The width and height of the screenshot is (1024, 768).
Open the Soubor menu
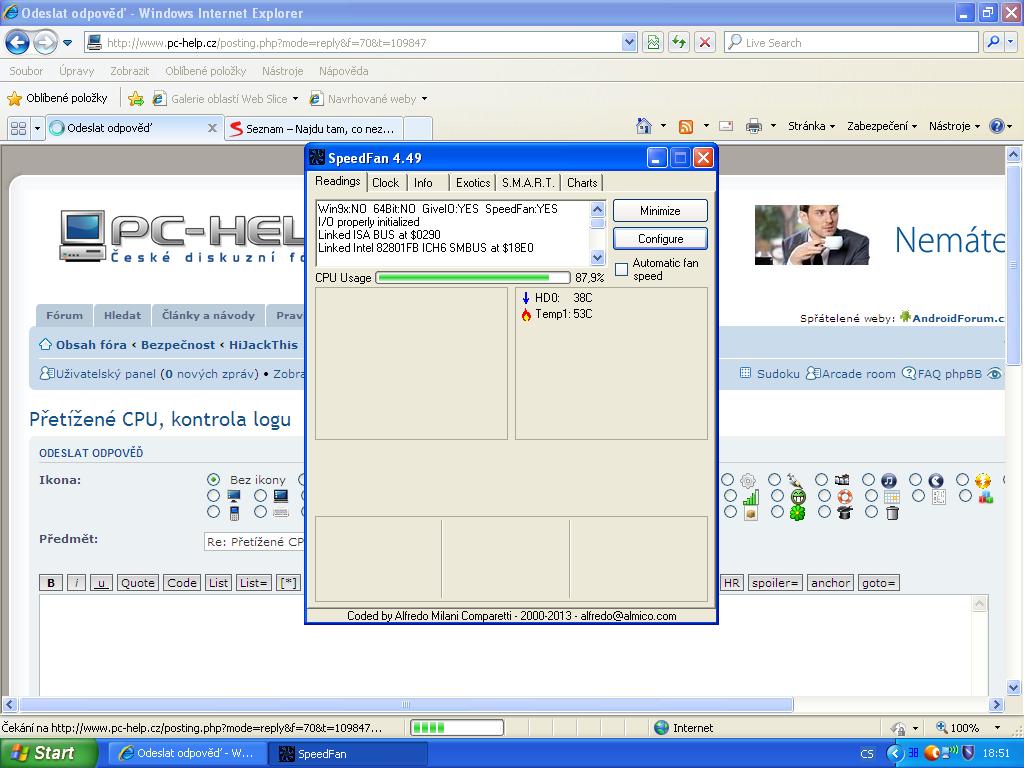pos(26,71)
